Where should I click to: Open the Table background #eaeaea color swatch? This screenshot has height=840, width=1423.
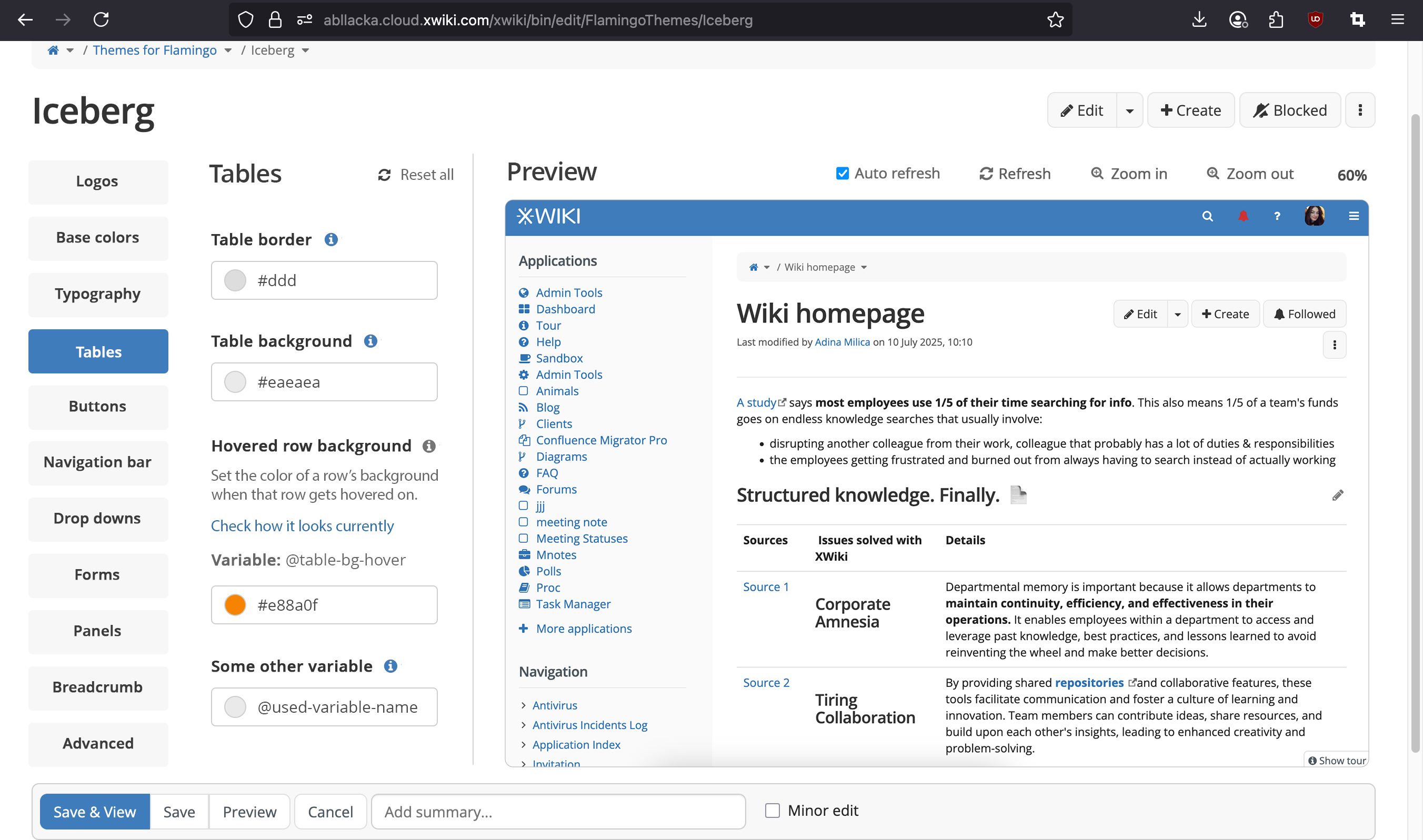click(235, 381)
